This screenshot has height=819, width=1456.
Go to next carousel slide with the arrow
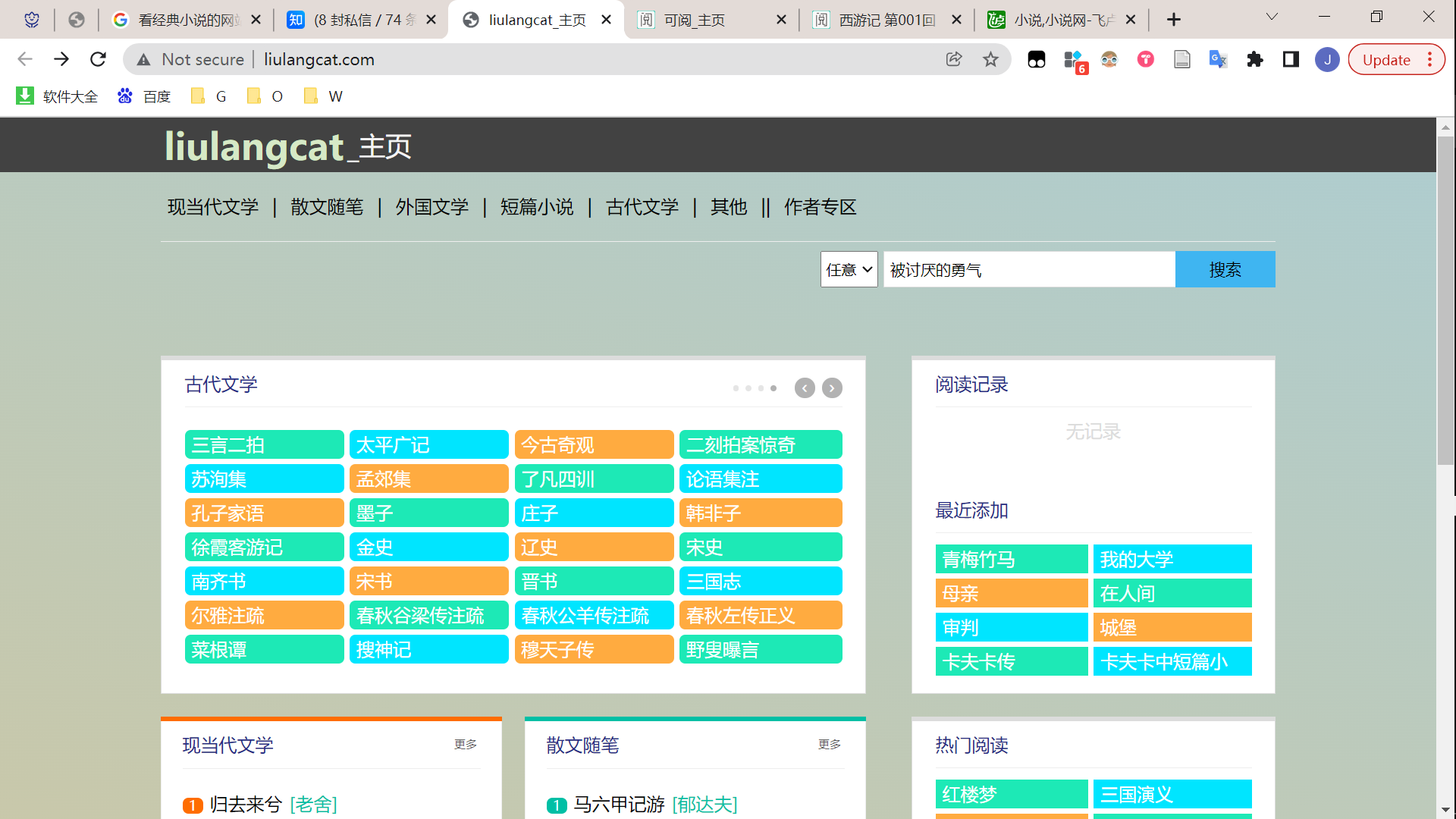tap(832, 388)
